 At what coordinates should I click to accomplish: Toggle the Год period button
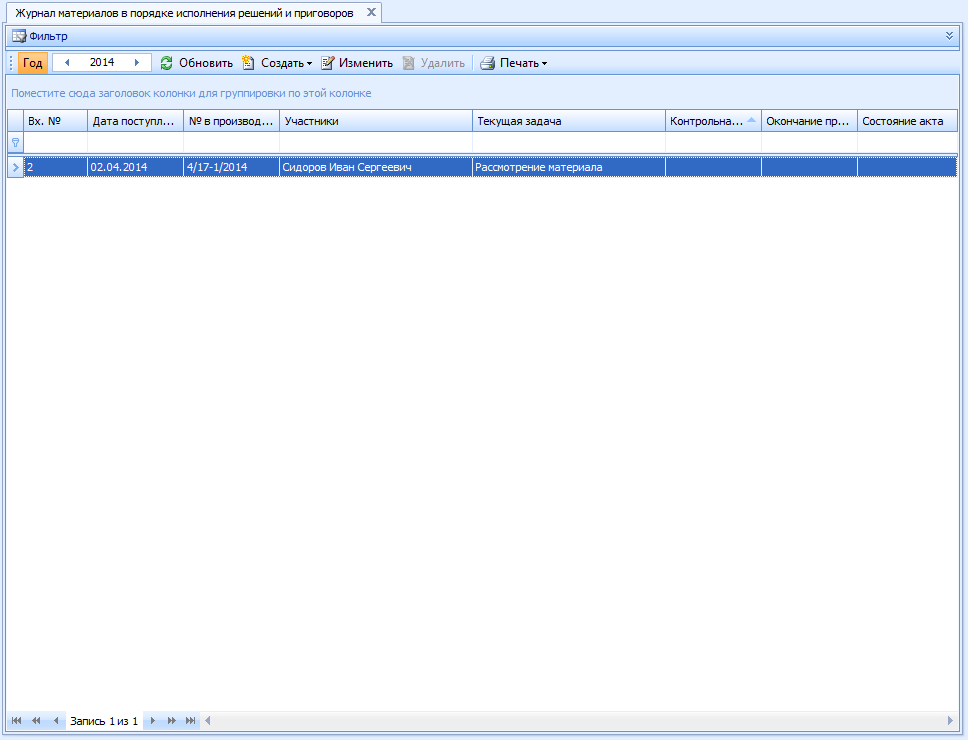(33, 63)
